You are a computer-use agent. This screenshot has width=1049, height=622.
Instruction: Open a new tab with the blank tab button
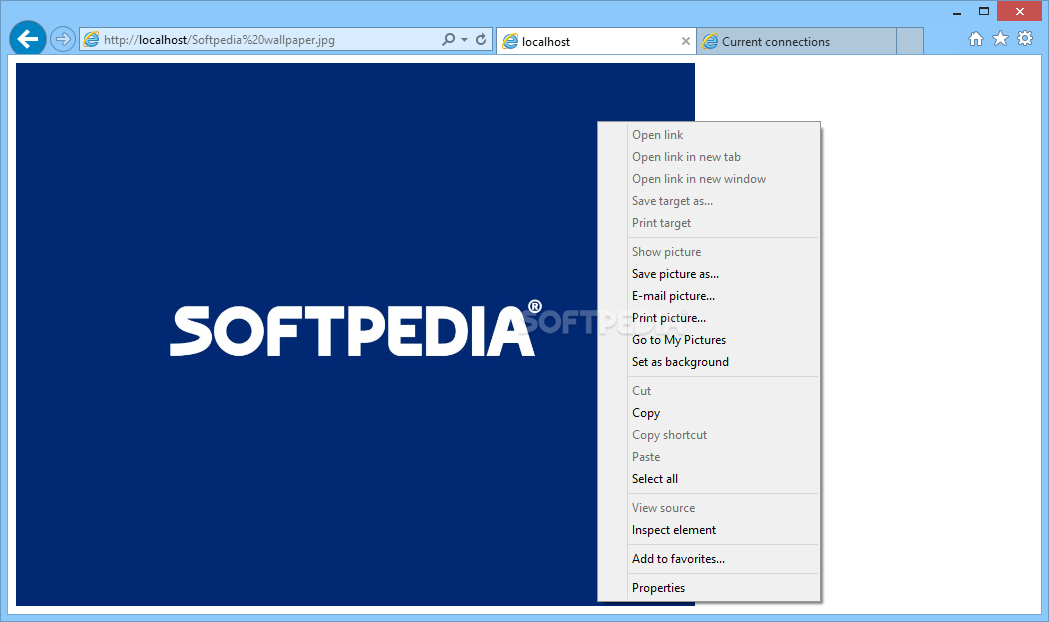[x=910, y=41]
